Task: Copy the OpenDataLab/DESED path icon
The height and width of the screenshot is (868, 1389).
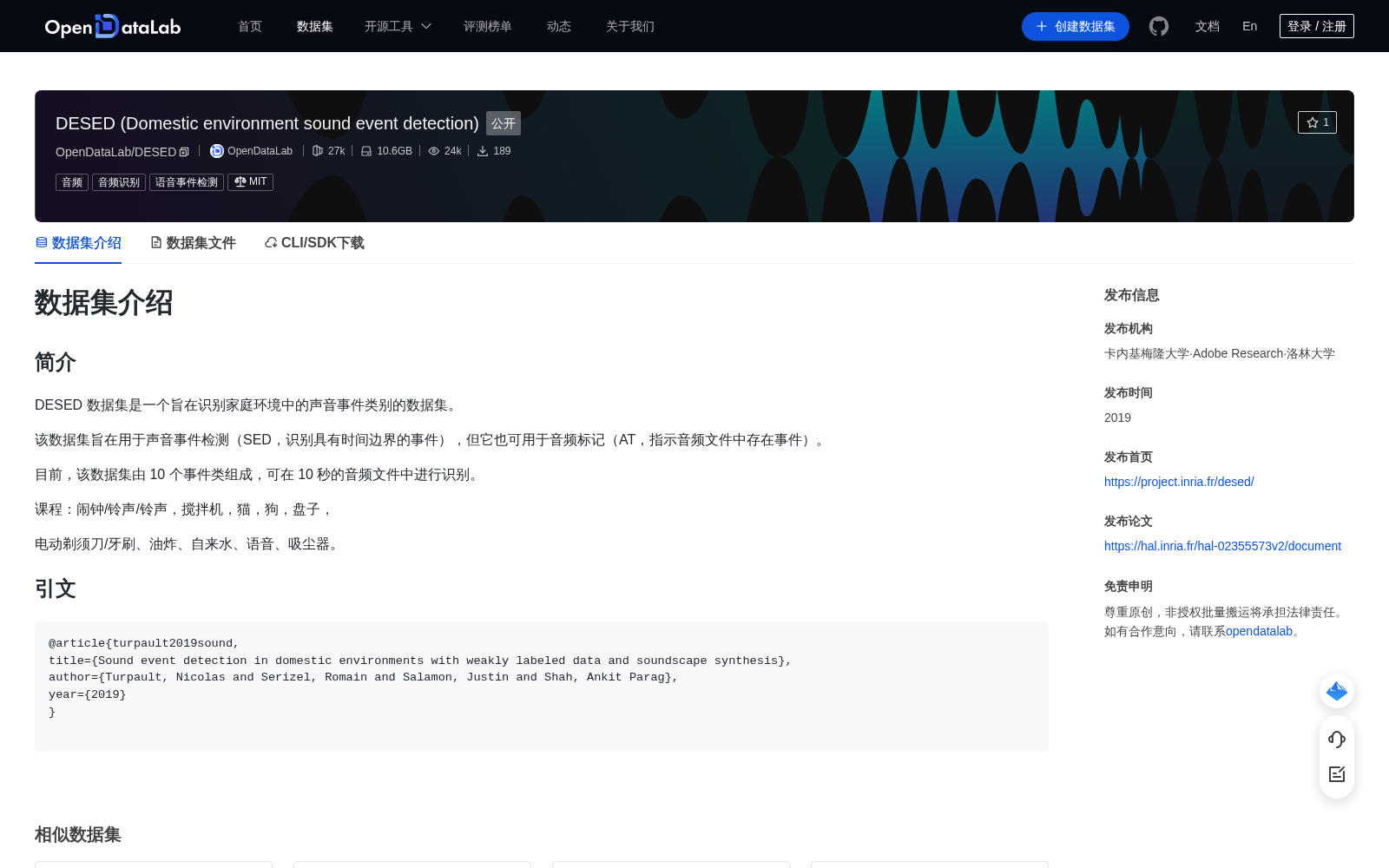Action: [184, 152]
